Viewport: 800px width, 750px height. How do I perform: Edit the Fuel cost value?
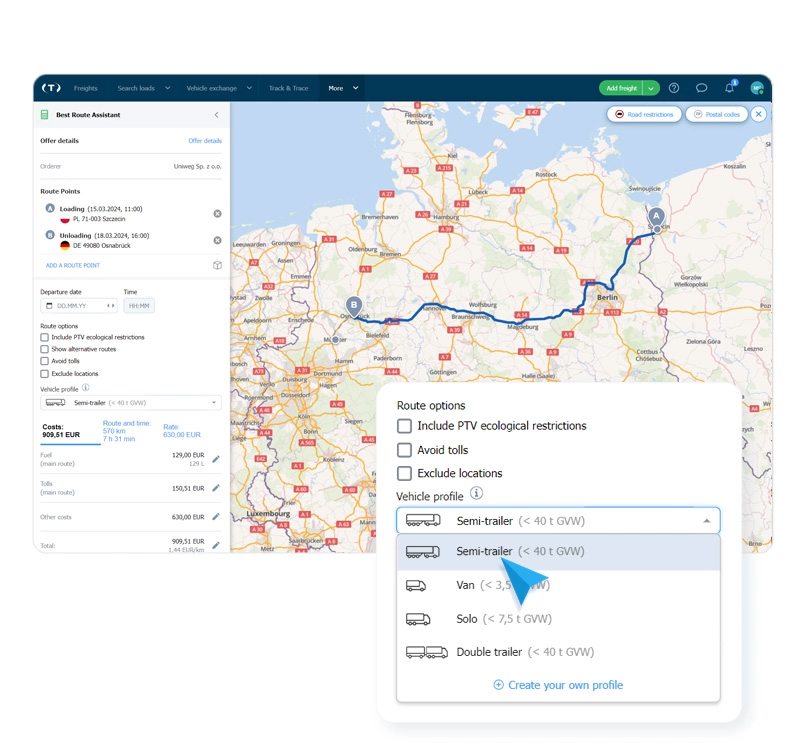pyautogui.click(x=216, y=459)
